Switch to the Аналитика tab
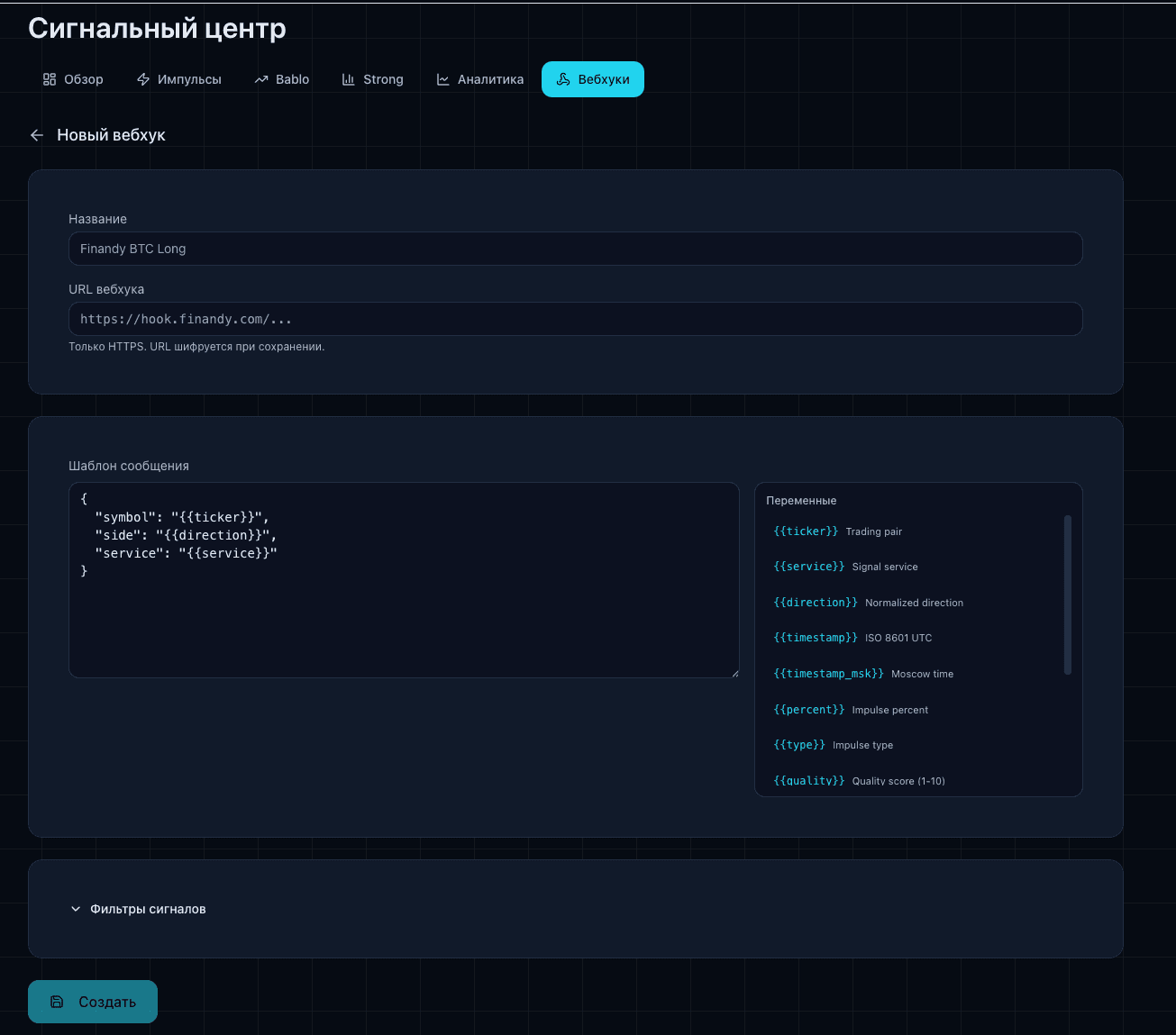Viewport: 1176px width, 1035px height. click(x=480, y=79)
